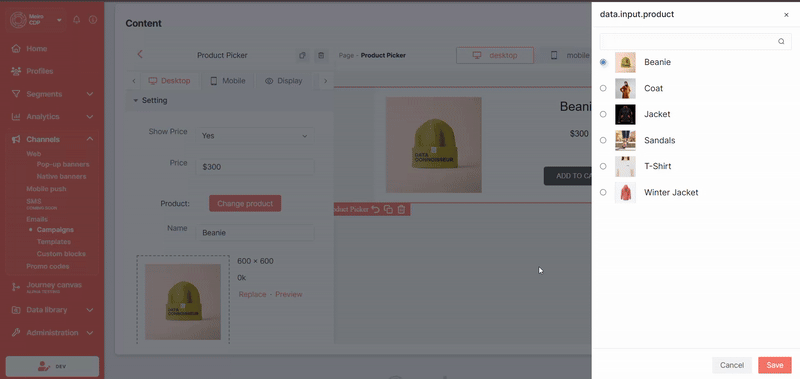Open Promo codes

(x=48, y=266)
